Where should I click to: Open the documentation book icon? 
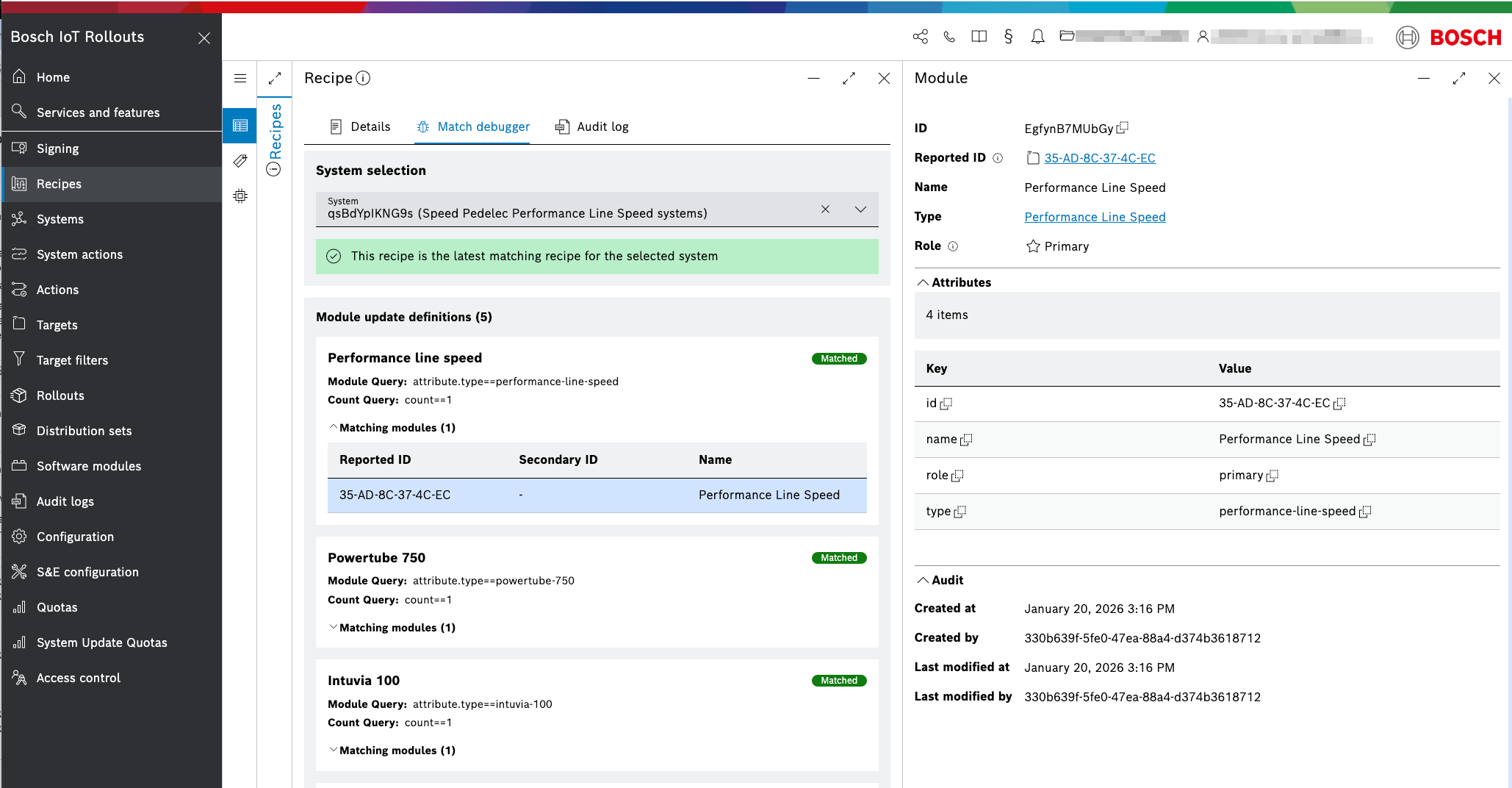(x=979, y=37)
